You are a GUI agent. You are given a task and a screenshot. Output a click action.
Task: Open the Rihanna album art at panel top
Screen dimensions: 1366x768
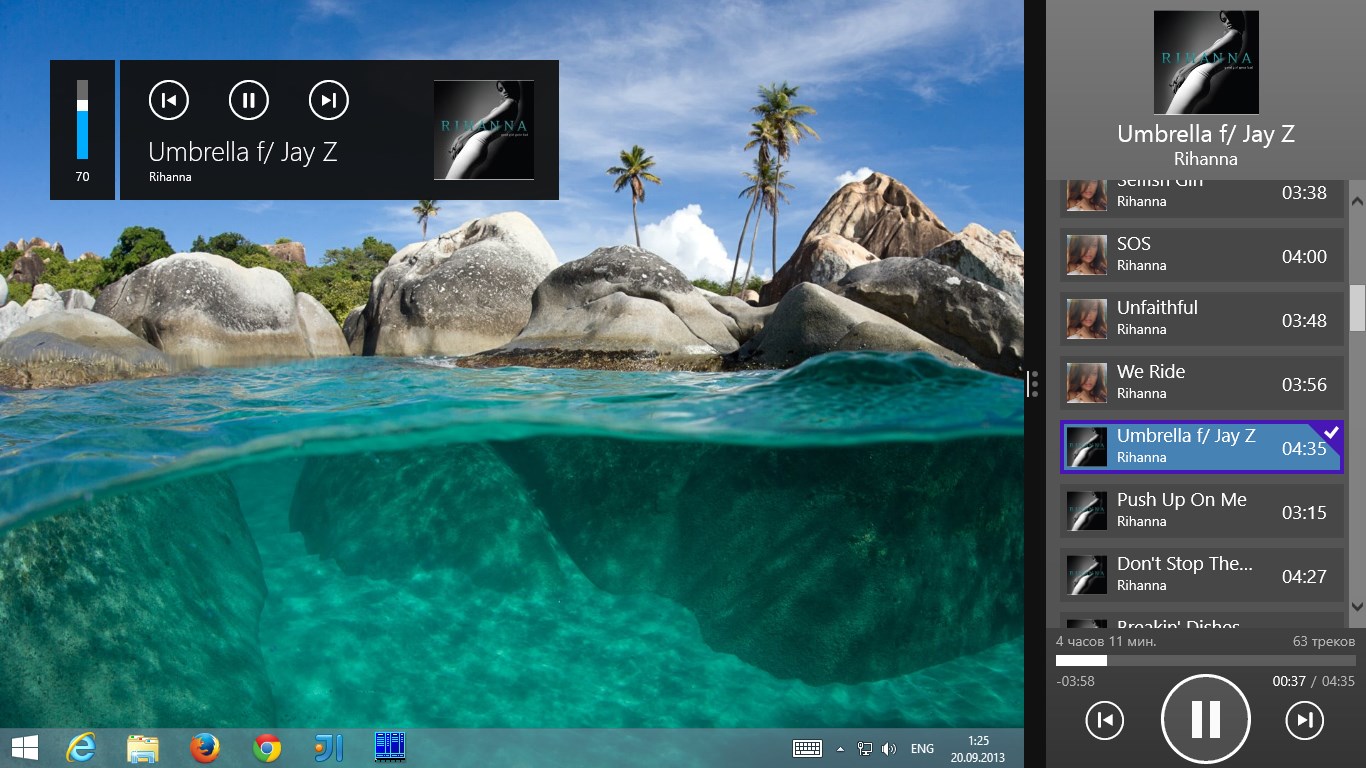(x=1205, y=62)
